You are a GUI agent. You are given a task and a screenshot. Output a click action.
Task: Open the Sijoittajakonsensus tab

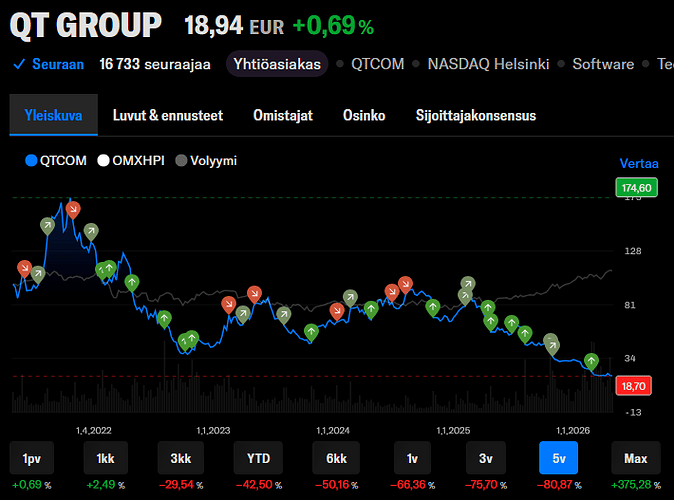[x=476, y=115]
